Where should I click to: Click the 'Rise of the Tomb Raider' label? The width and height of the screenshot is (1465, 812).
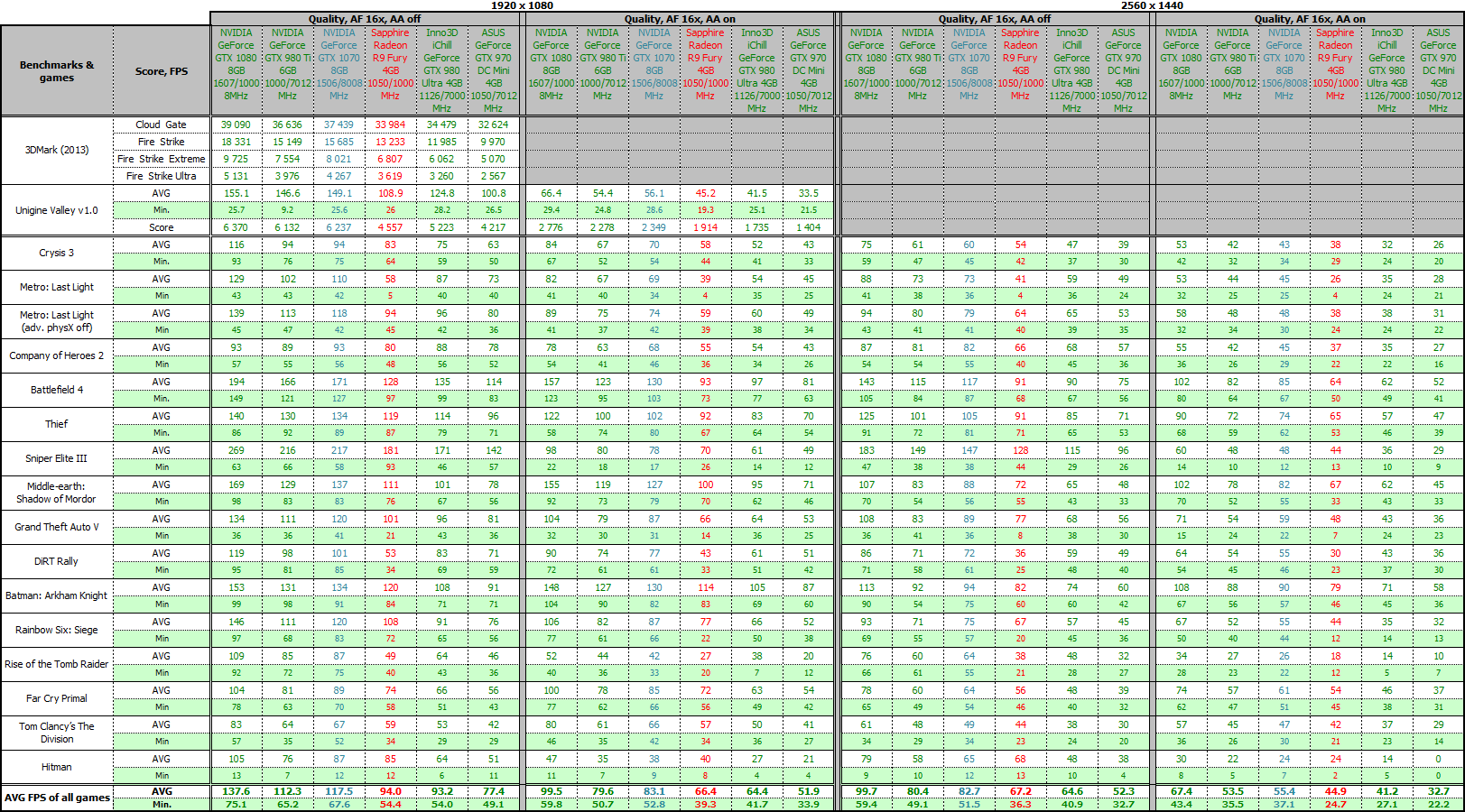click(x=57, y=664)
